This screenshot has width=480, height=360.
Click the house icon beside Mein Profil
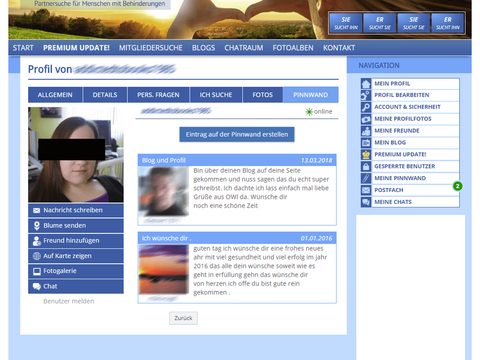(x=366, y=84)
